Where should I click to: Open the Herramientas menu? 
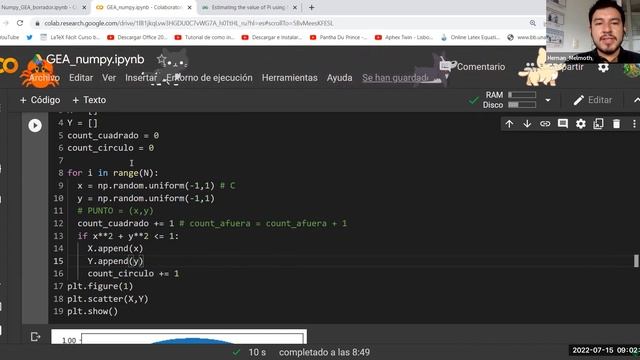coord(289,78)
